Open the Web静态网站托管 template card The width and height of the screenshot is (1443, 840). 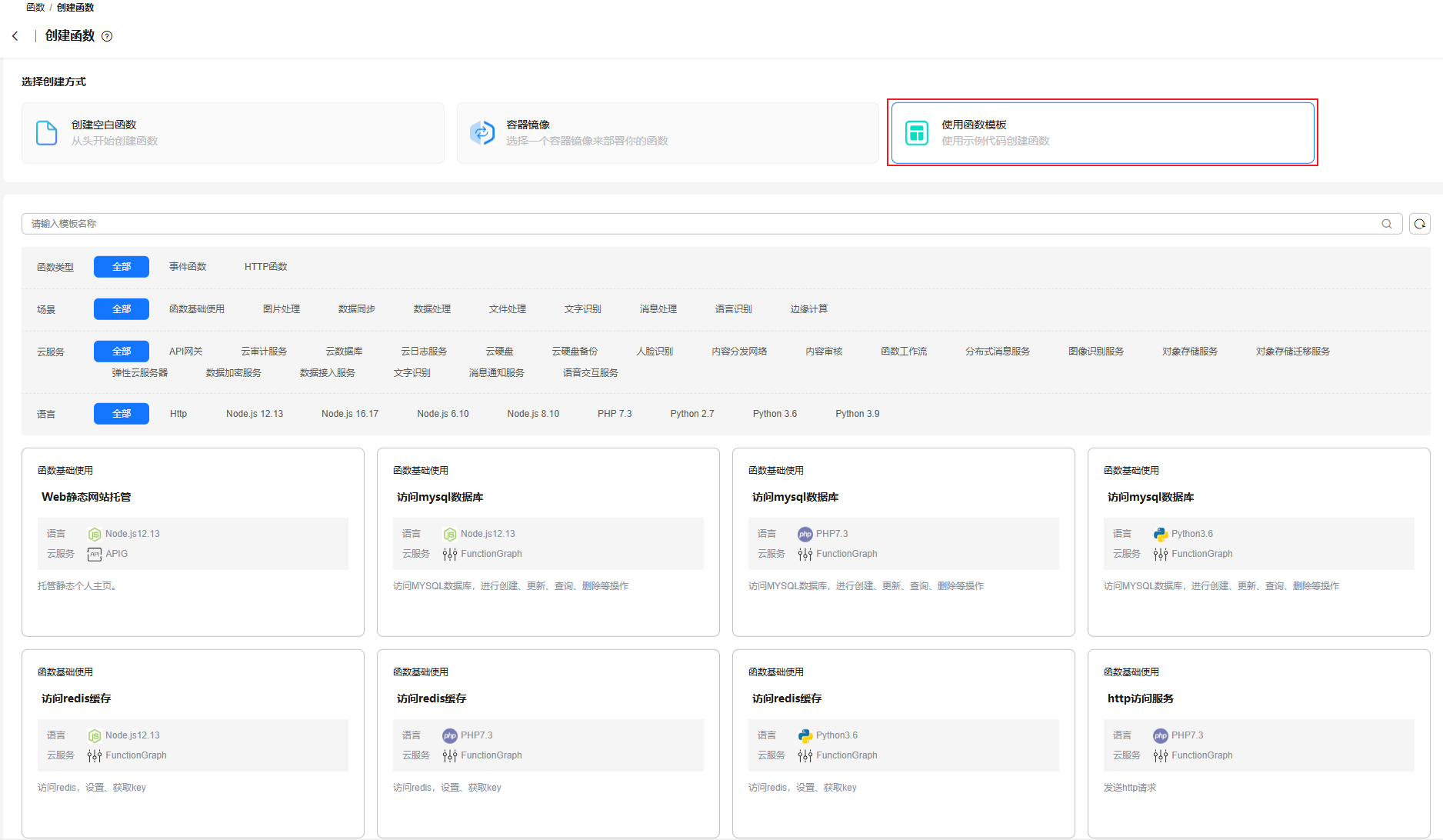[x=192, y=542]
